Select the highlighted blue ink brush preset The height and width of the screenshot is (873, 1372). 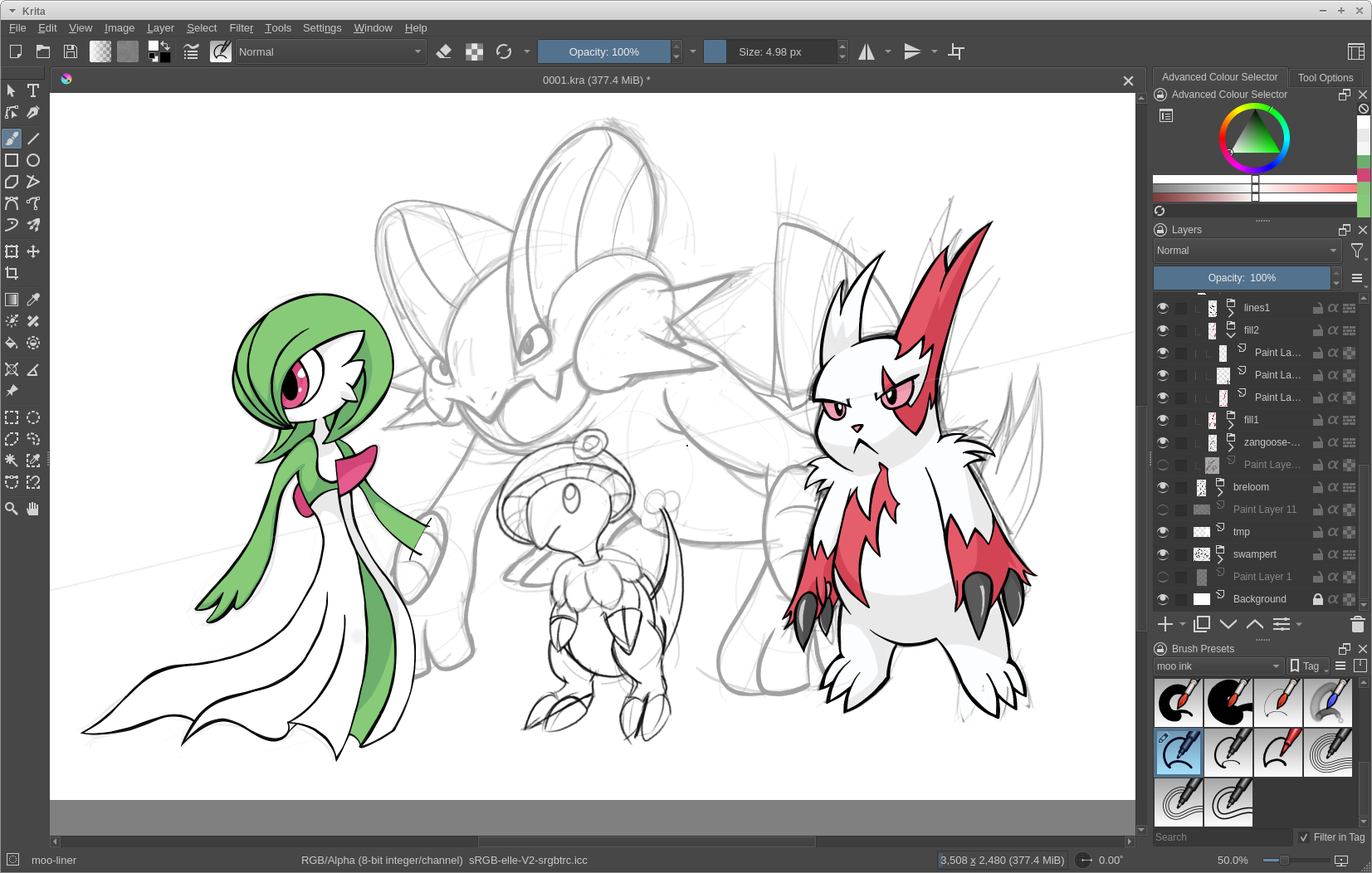(x=1179, y=752)
